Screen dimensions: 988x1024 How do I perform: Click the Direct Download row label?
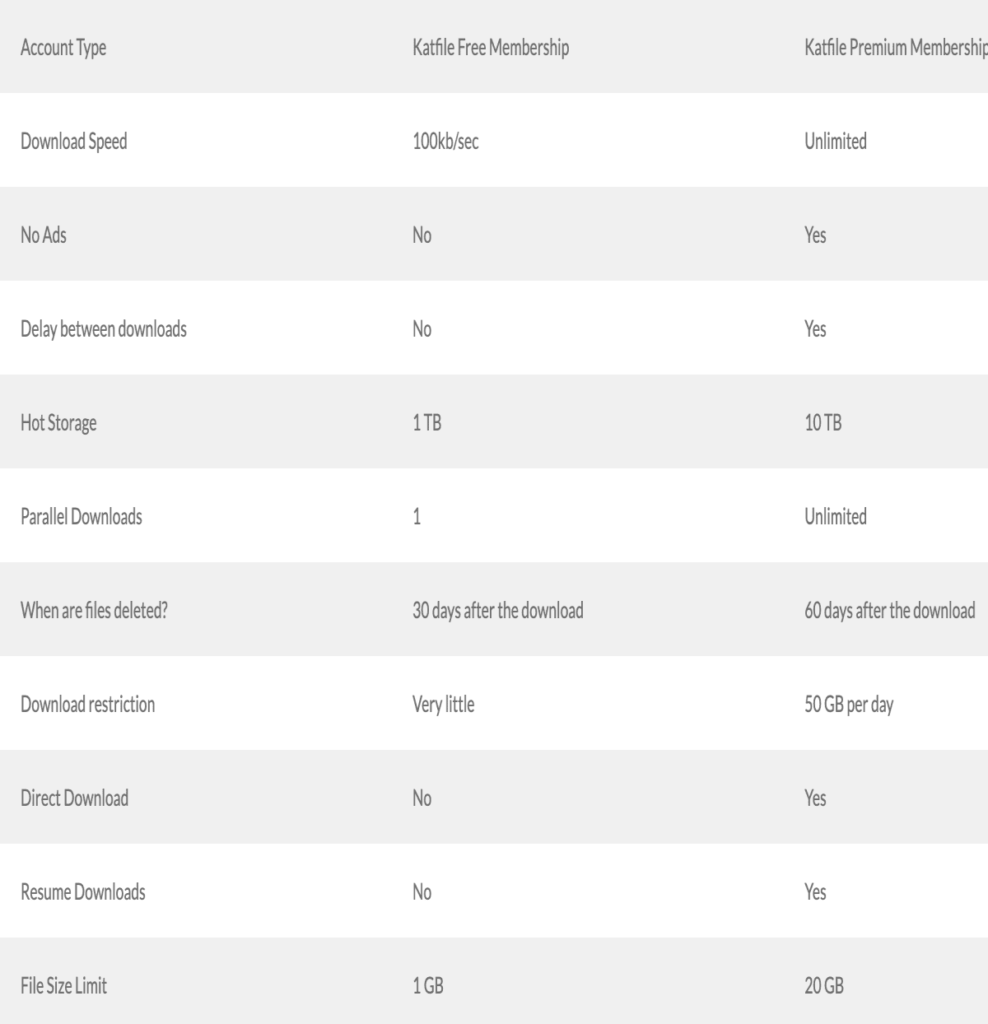pos(74,799)
